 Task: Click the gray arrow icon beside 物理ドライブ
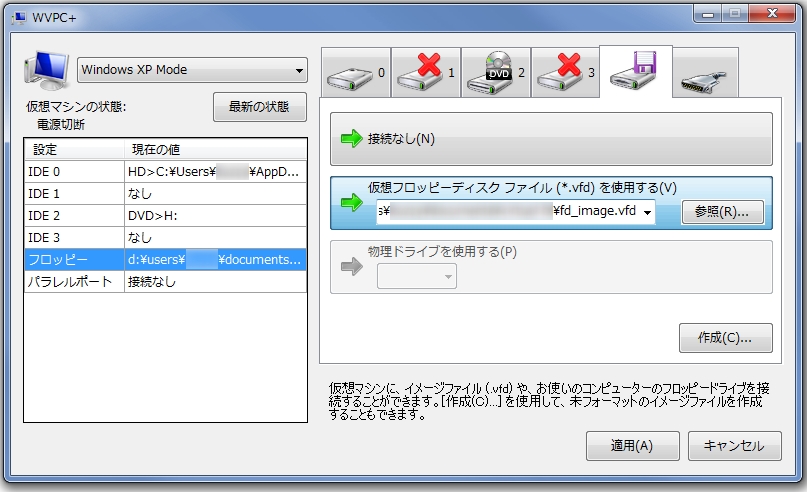click(x=352, y=267)
